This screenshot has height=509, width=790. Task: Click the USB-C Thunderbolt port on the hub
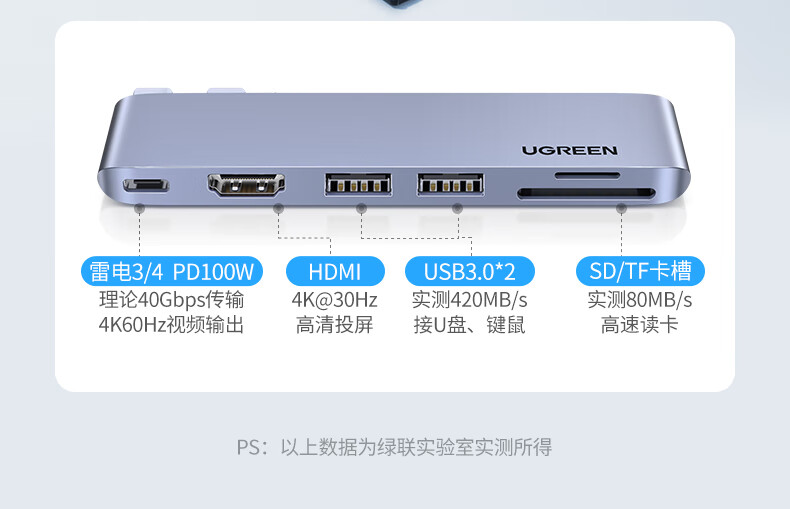146,185
